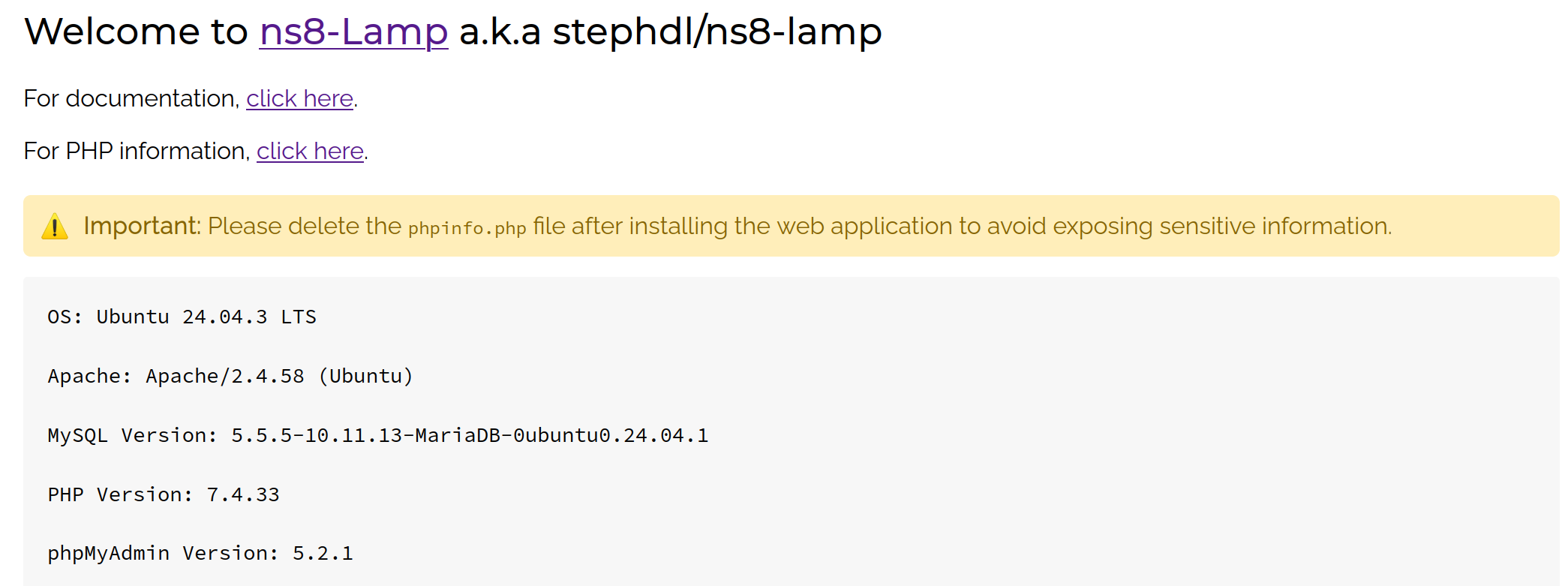Open the PHP information 'click here' link
1568x586 pixels.
tap(310, 151)
